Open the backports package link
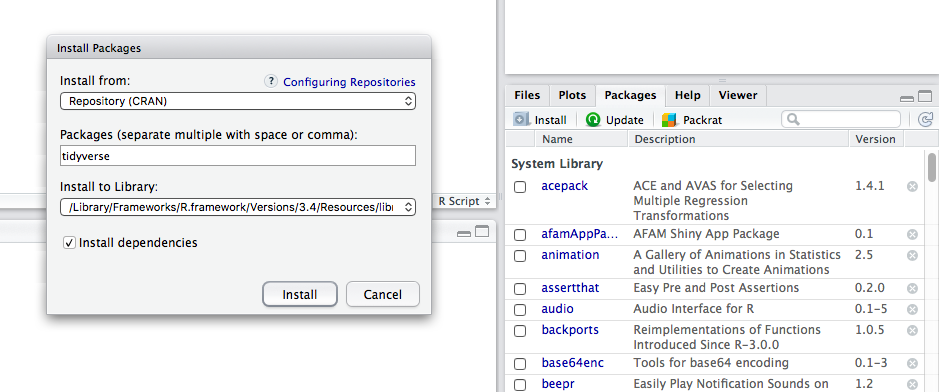The image size is (939, 392). pos(570,330)
